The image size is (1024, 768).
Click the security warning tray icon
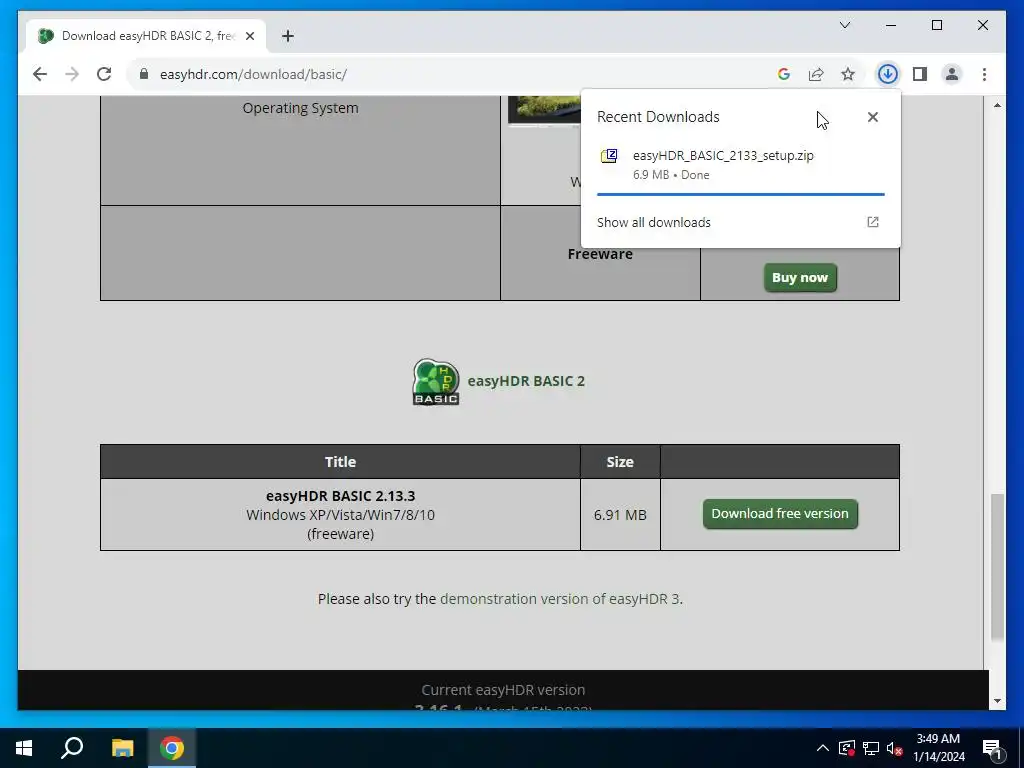pos(847,748)
